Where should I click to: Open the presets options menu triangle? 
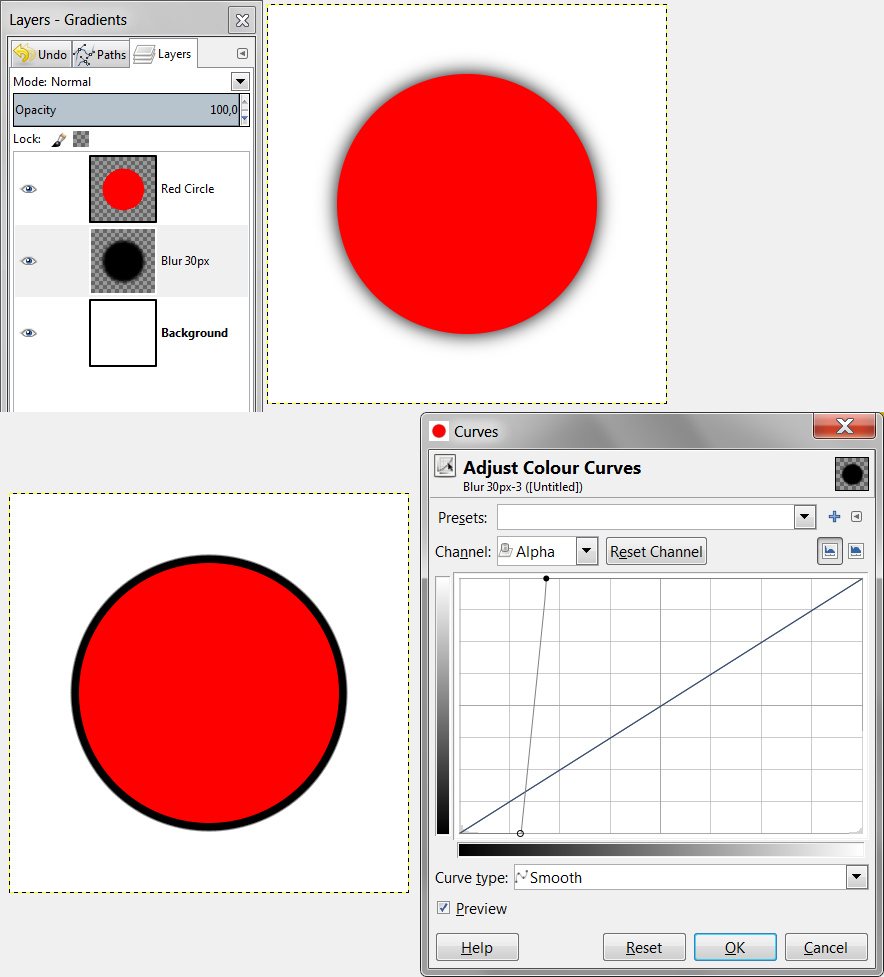857,517
